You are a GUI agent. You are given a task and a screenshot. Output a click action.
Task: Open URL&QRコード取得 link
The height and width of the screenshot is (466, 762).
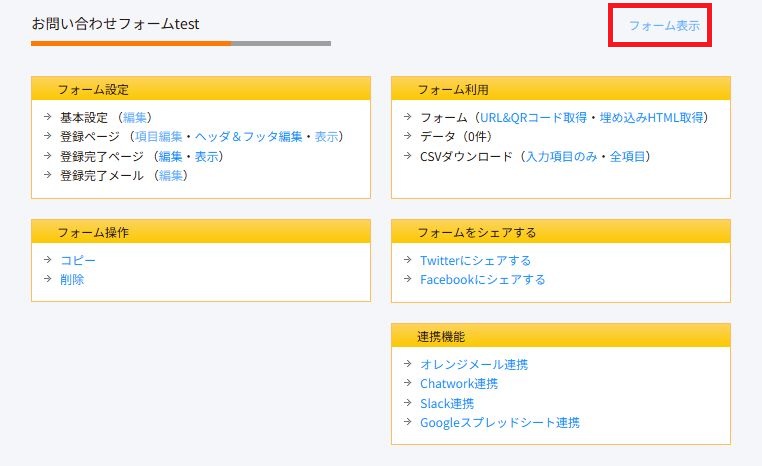pos(533,118)
